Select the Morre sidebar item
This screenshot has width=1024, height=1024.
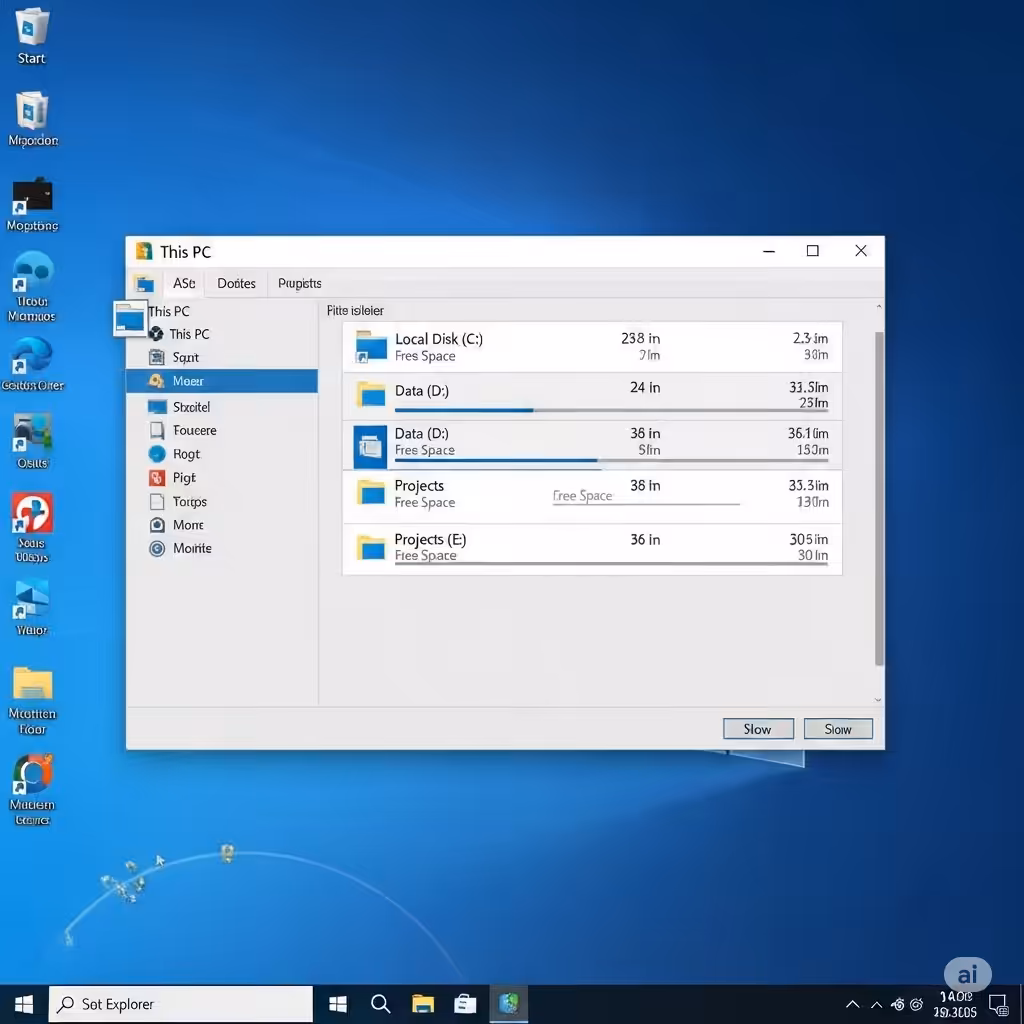click(188, 525)
